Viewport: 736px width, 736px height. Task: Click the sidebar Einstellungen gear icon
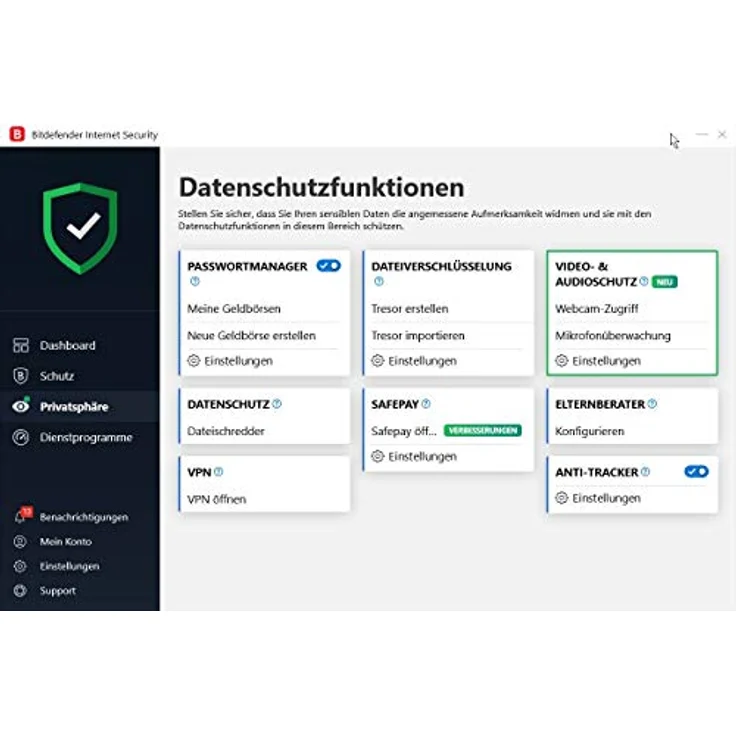[20, 566]
